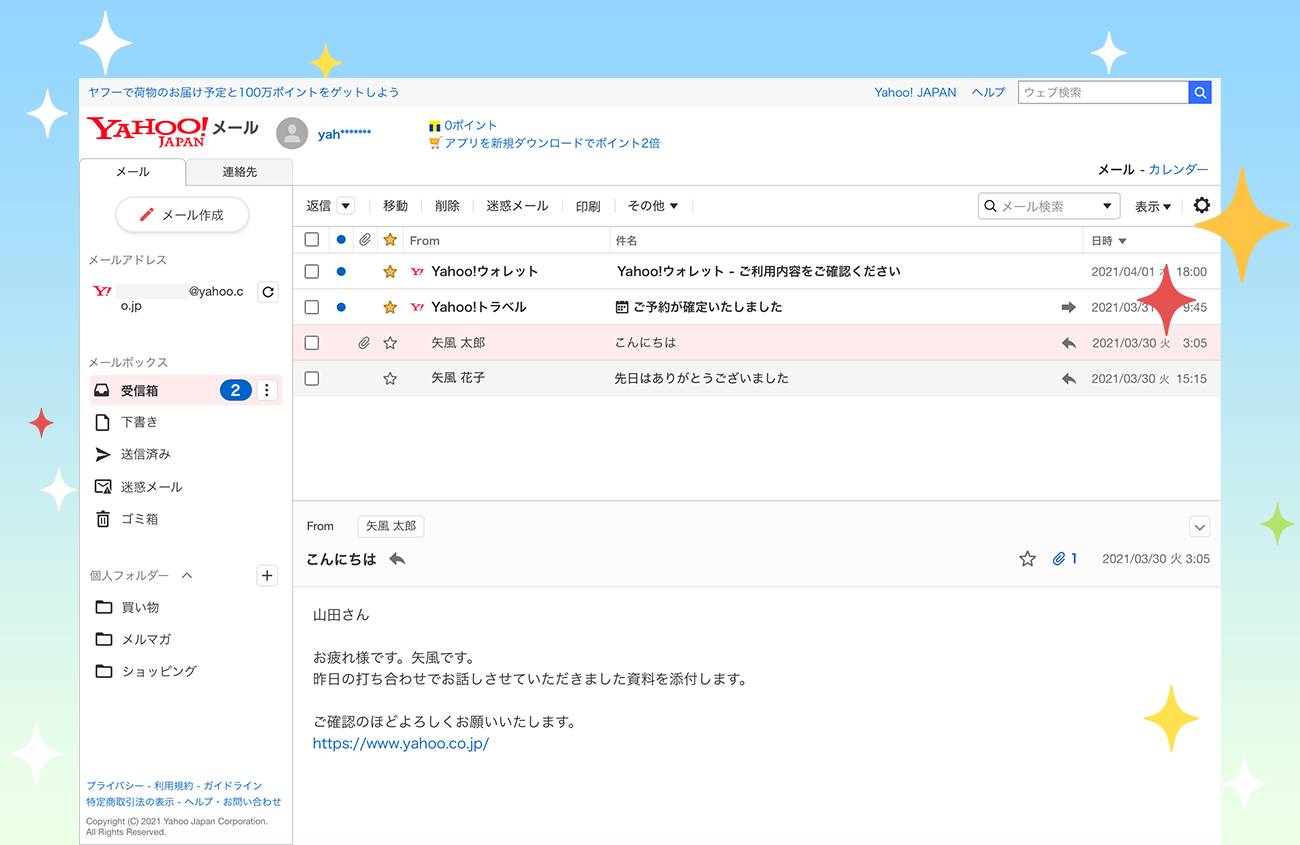Viewport: 1300px width, 845px height.
Task: Click reply arrow on 矢風 太郎 row
Action: (x=1069, y=343)
